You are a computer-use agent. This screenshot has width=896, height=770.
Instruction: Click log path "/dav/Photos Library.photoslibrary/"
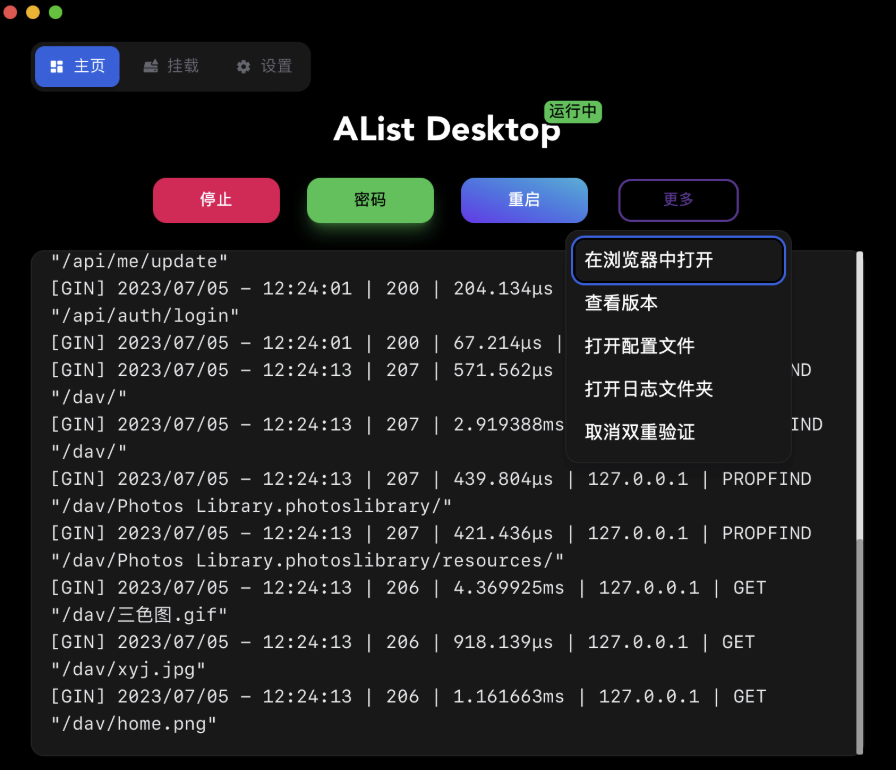(251, 506)
